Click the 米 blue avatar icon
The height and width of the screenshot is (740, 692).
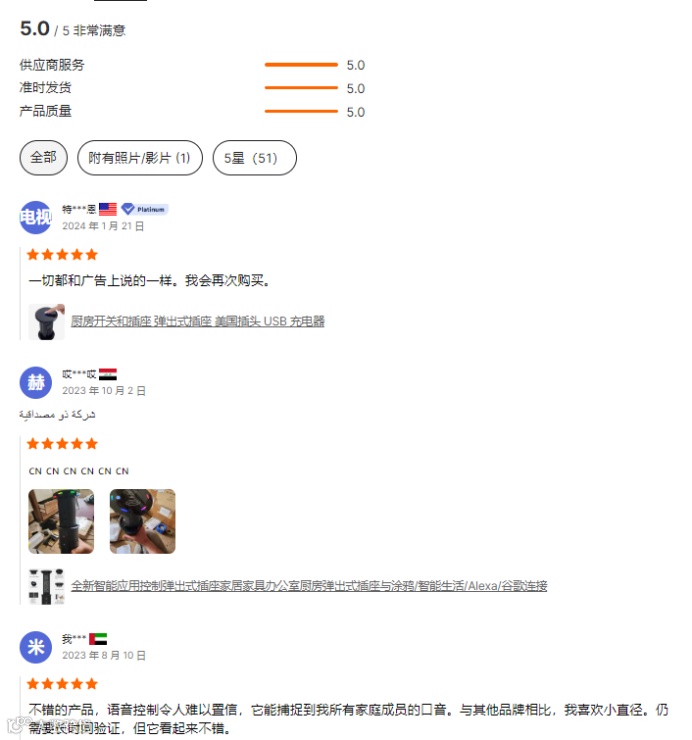pos(35,647)
